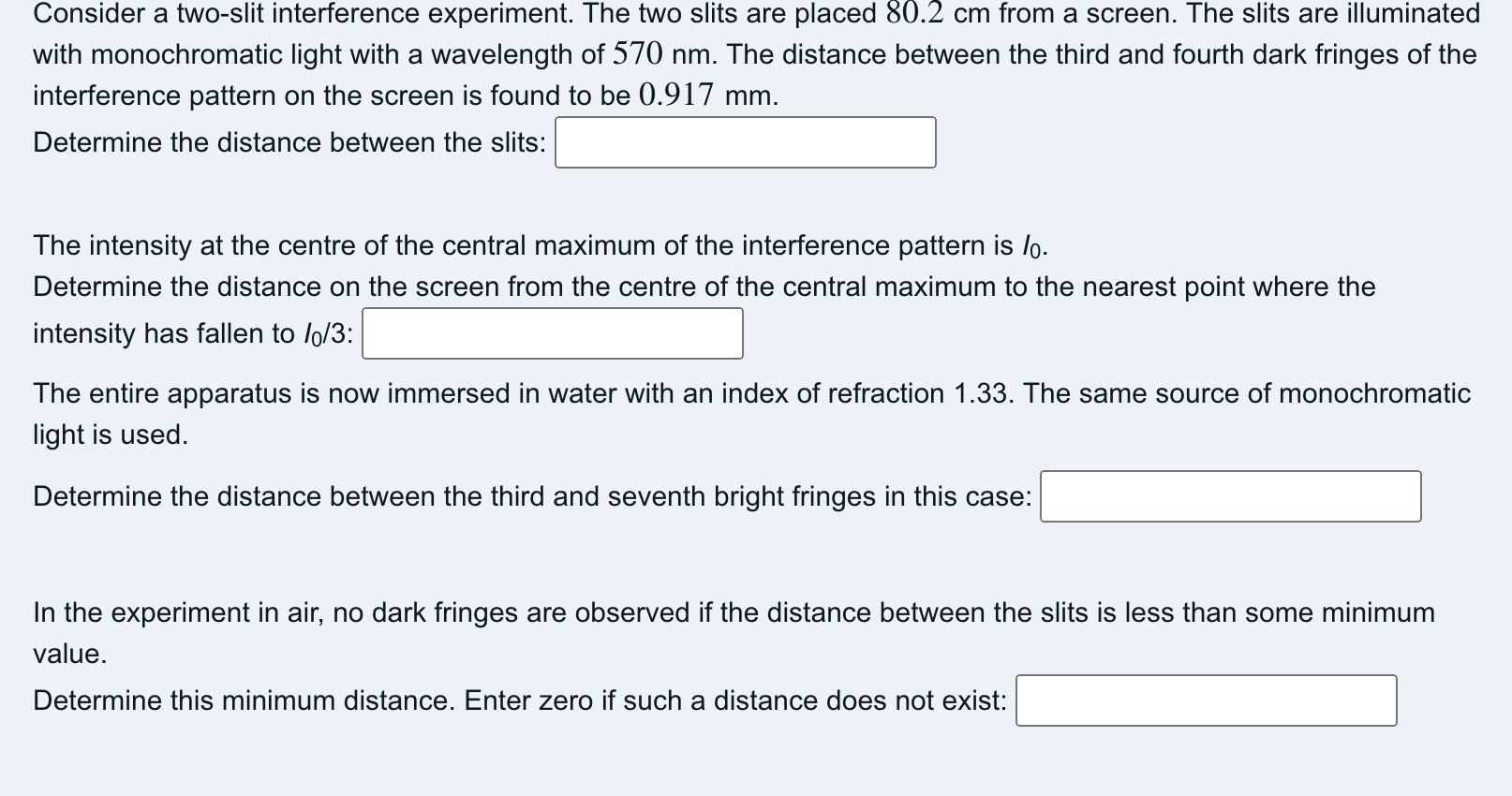Click the phrase 'intensity has fallen to I0/3'
This screenshot has width=1512, height=796.
pos(187,332)
